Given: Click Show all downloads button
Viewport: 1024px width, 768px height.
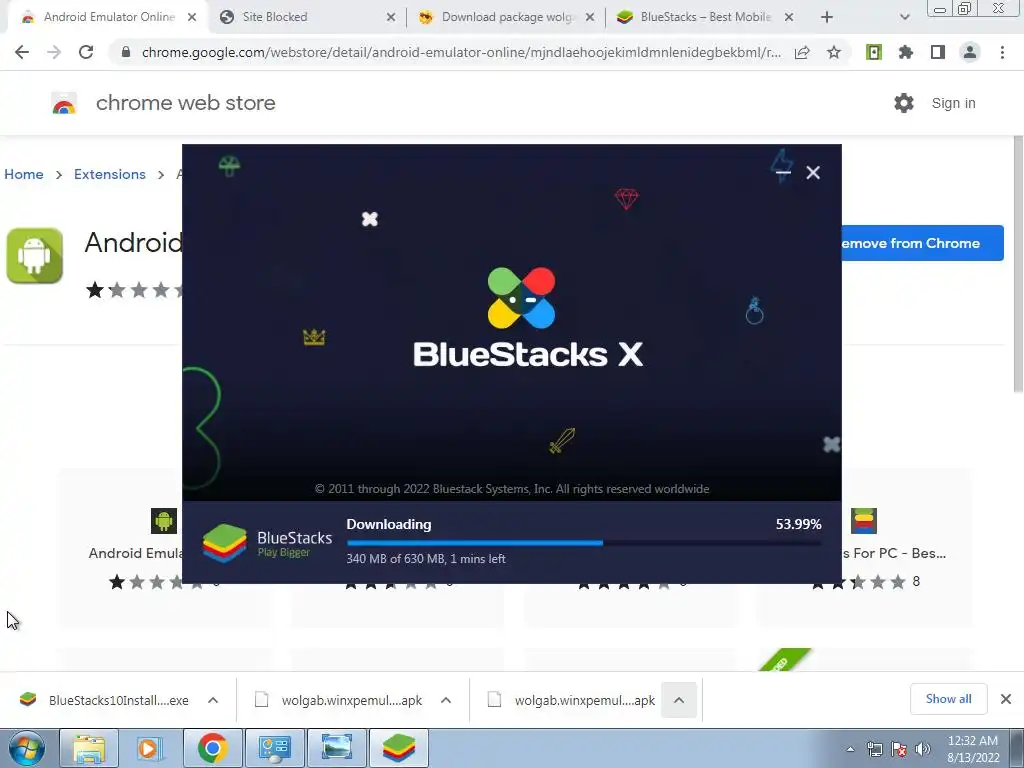Looking at the screenshot, I should [948, 699].
